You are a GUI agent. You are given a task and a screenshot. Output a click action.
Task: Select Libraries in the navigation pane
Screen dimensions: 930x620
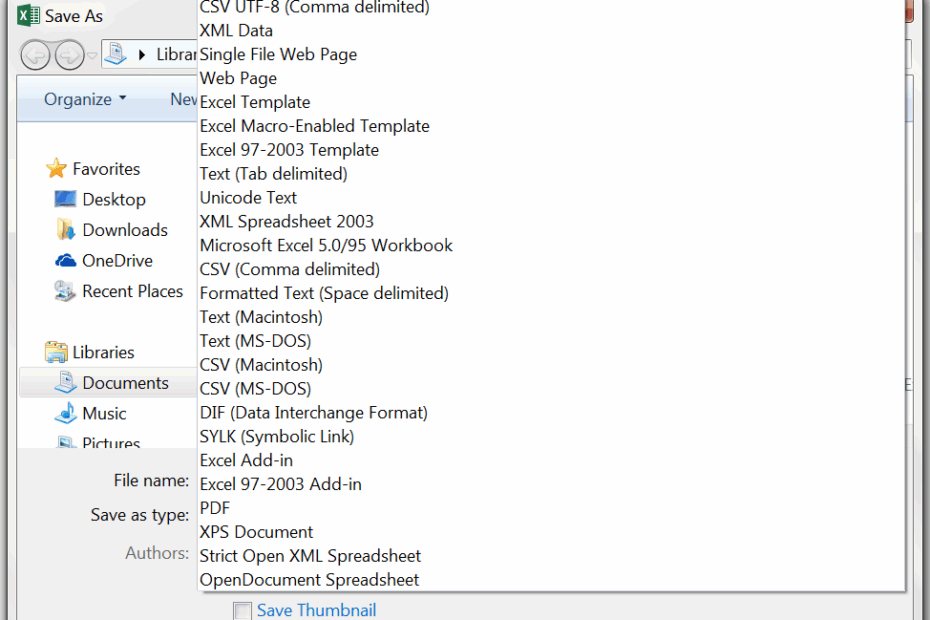click(x=103, y=352)
